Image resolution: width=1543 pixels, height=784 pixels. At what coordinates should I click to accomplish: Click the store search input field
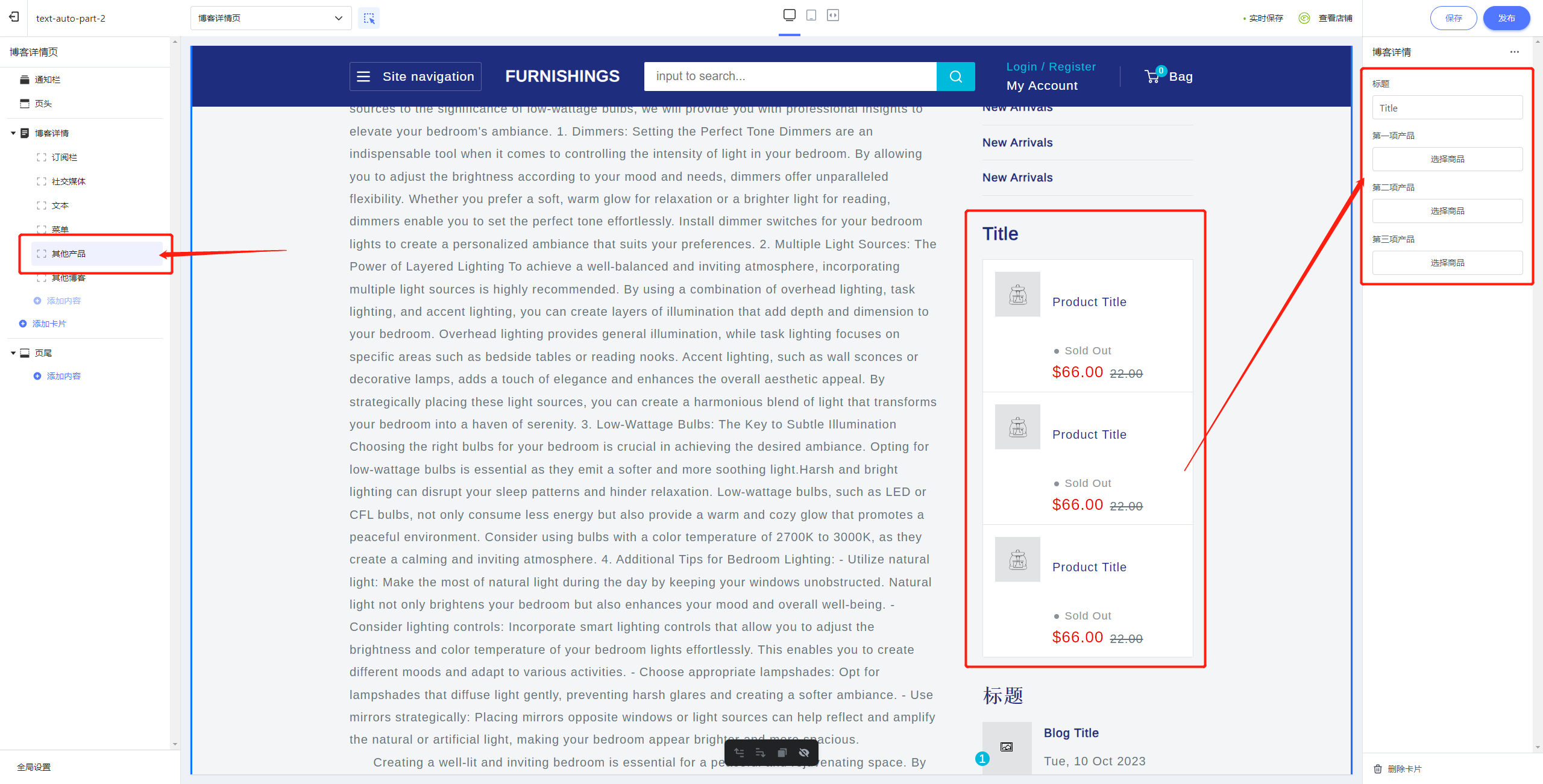click(x=790, y=77)
